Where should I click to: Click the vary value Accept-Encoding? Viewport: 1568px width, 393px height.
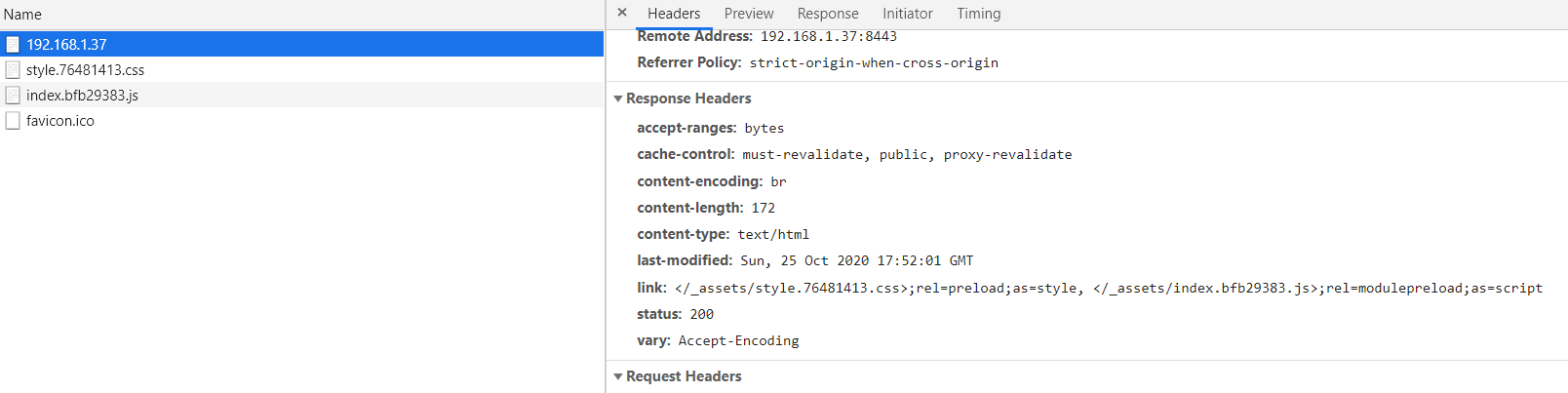[x=739, y=340]
